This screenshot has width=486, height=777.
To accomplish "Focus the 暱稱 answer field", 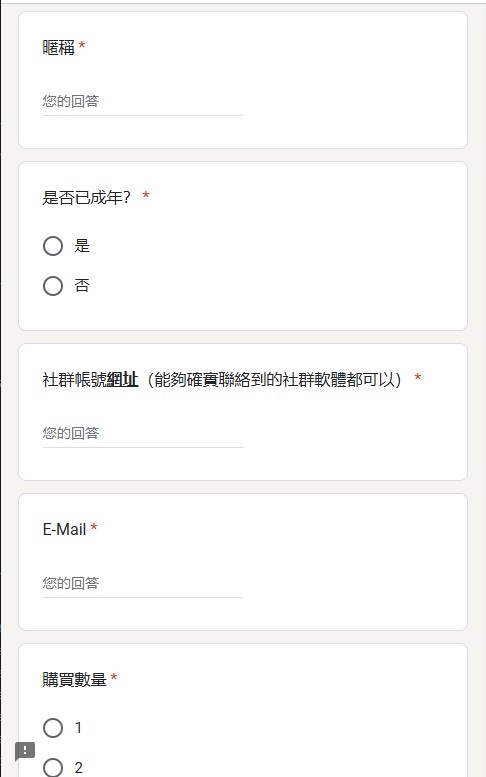I will [x=143, y=102].
